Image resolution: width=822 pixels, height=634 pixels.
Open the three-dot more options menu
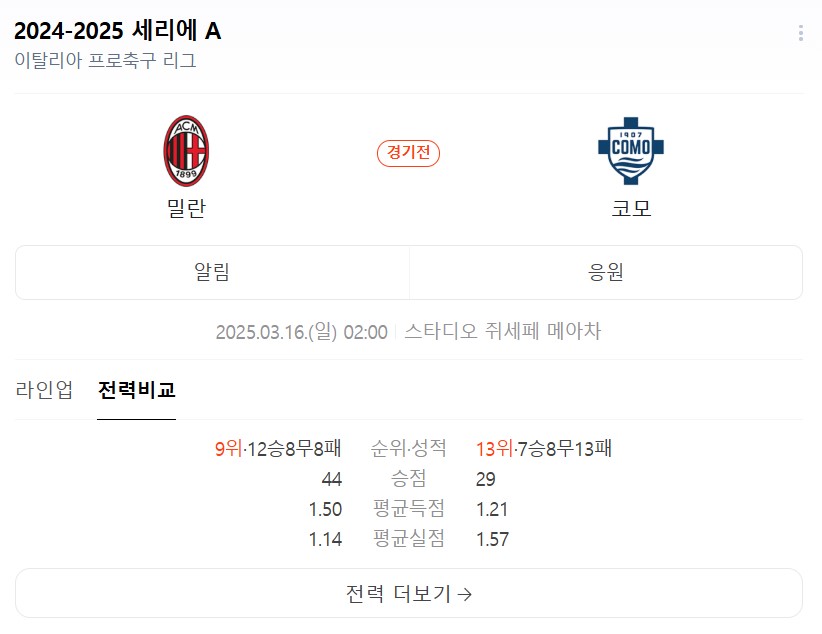click(x=800, y=33)
